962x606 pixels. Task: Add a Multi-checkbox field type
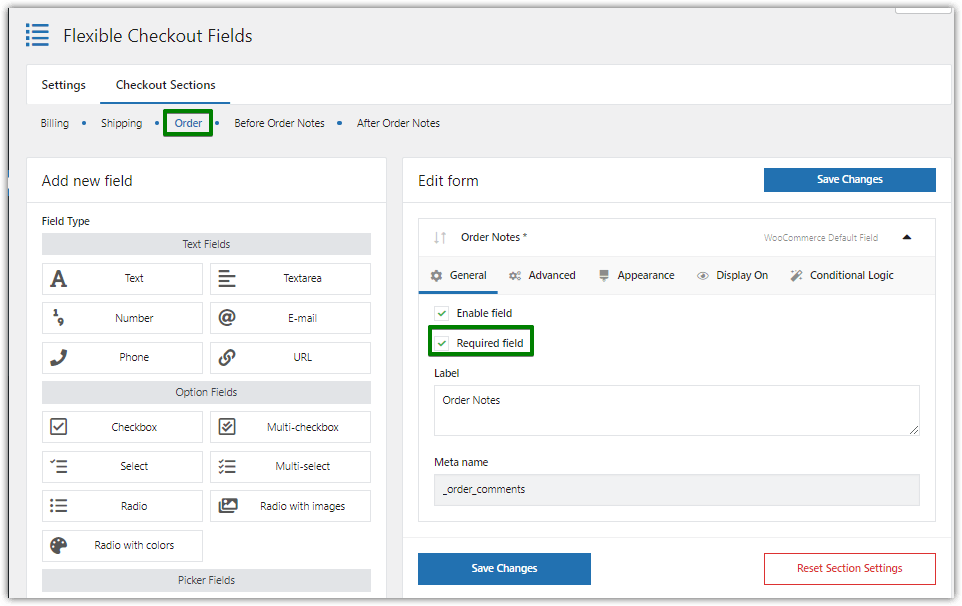tap(290, 427)
